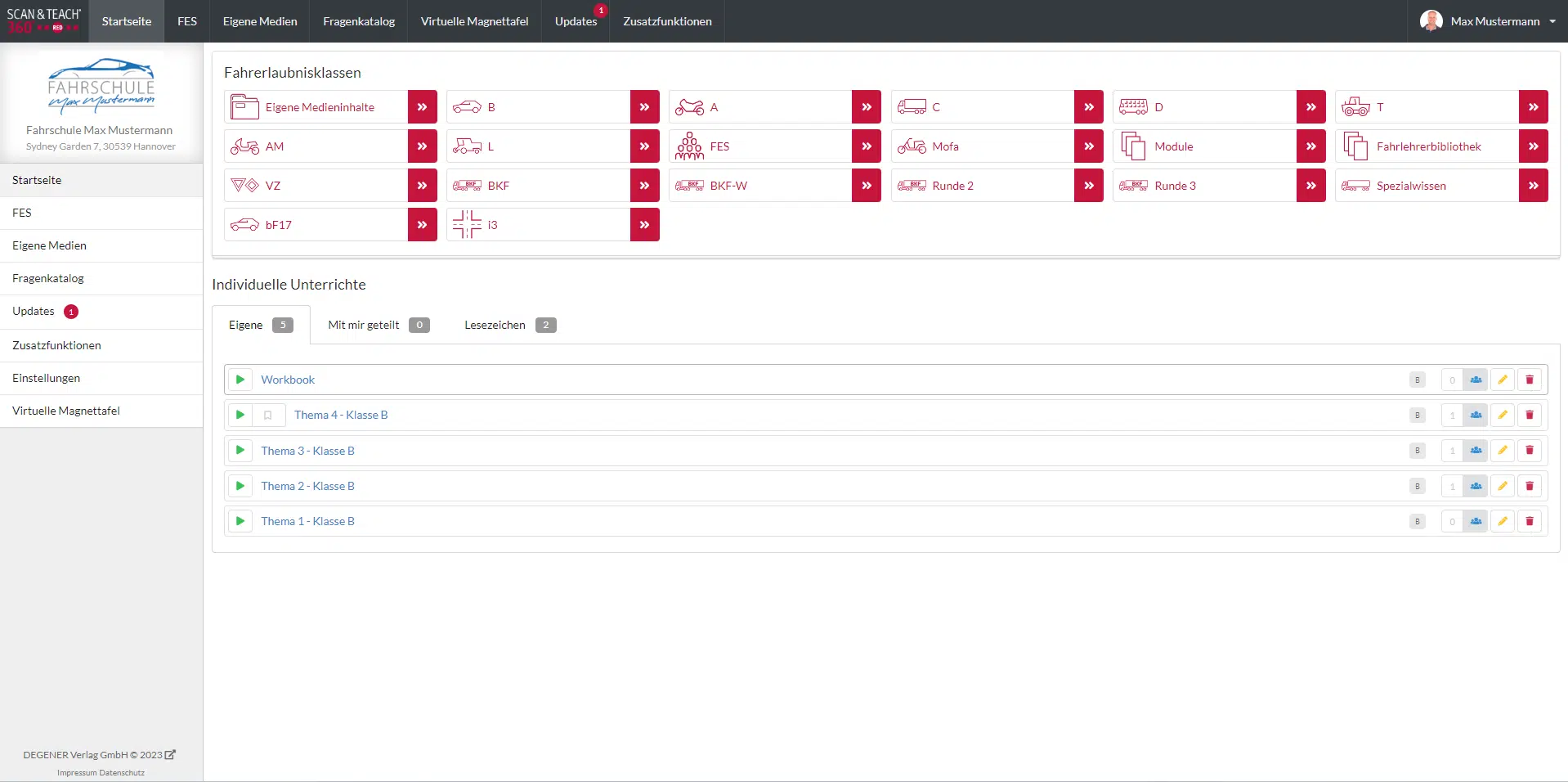Image resolution: width=1568 pixels, height=782 pixels.
Task: Edit Thema 2 - Klasse B with pencil icon
Action: [x=1502, y=486]
